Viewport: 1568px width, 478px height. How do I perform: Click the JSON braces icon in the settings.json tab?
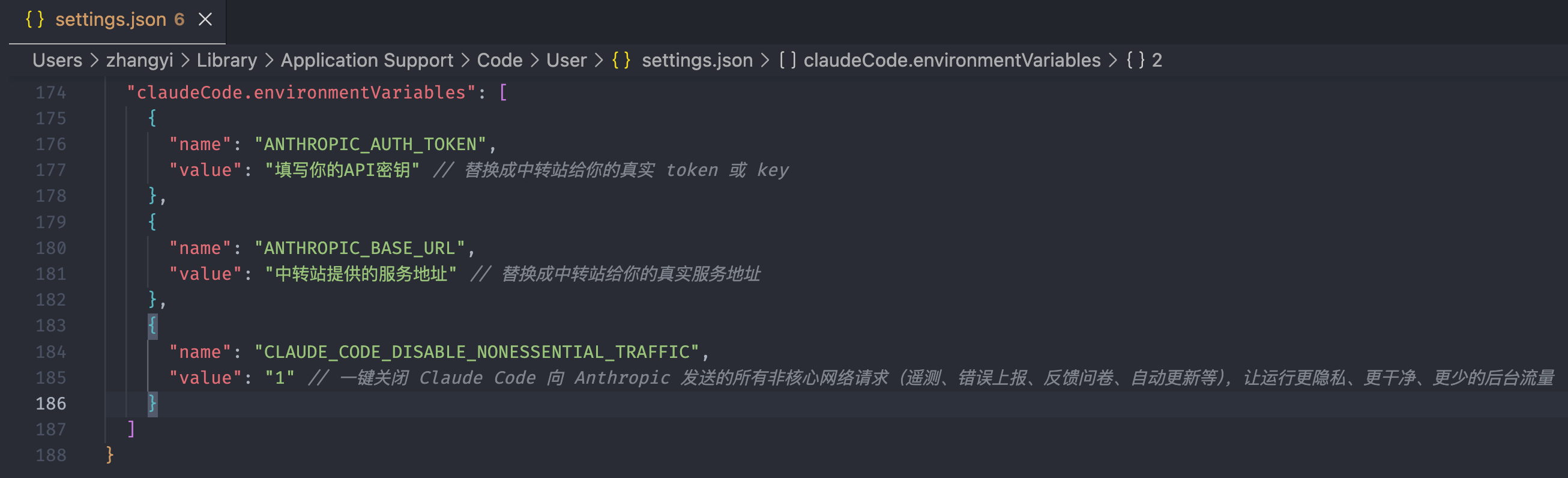(34, 19)
